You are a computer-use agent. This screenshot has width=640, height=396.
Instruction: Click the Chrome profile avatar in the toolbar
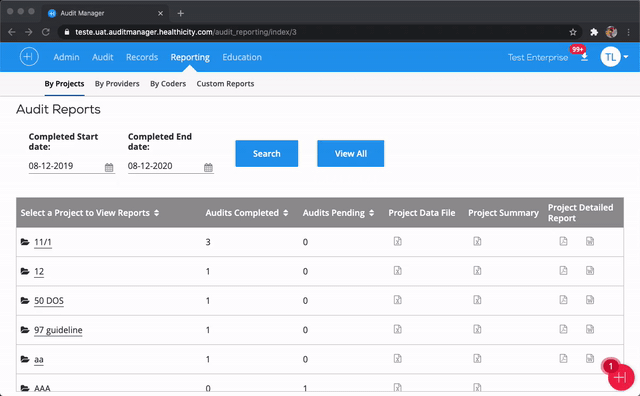[611, 32]
